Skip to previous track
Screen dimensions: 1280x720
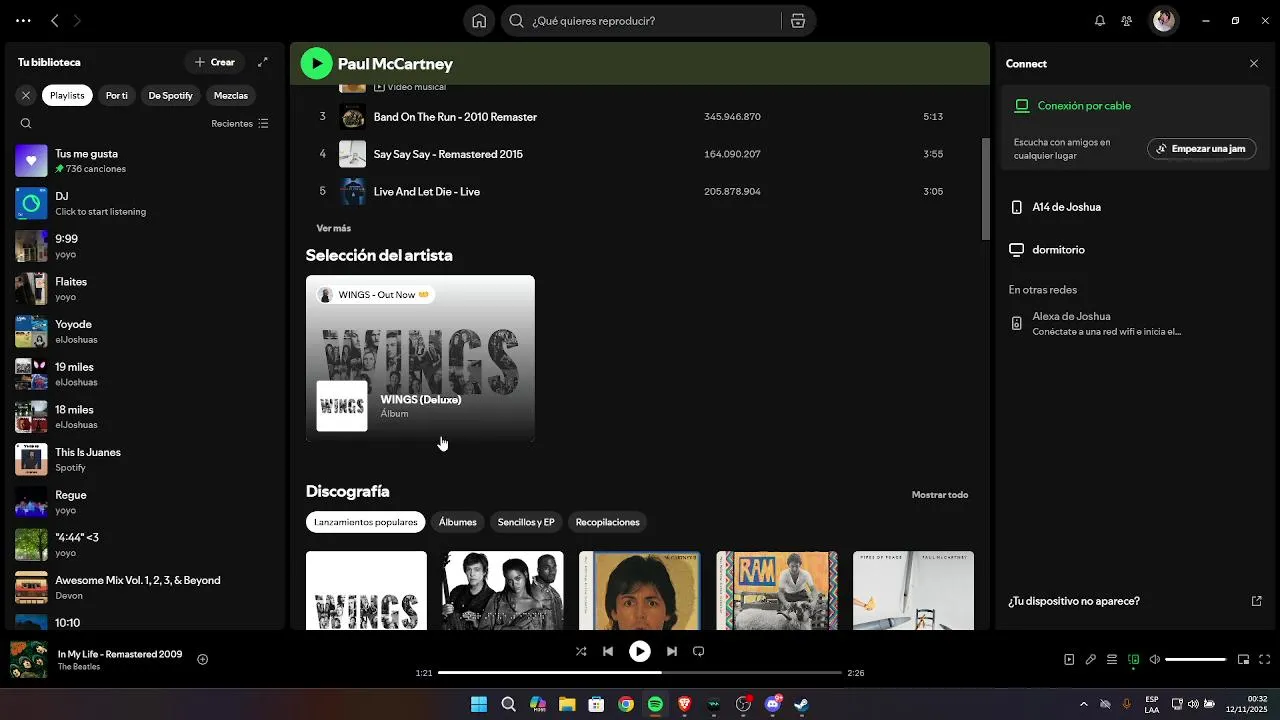tap(608, 651)
